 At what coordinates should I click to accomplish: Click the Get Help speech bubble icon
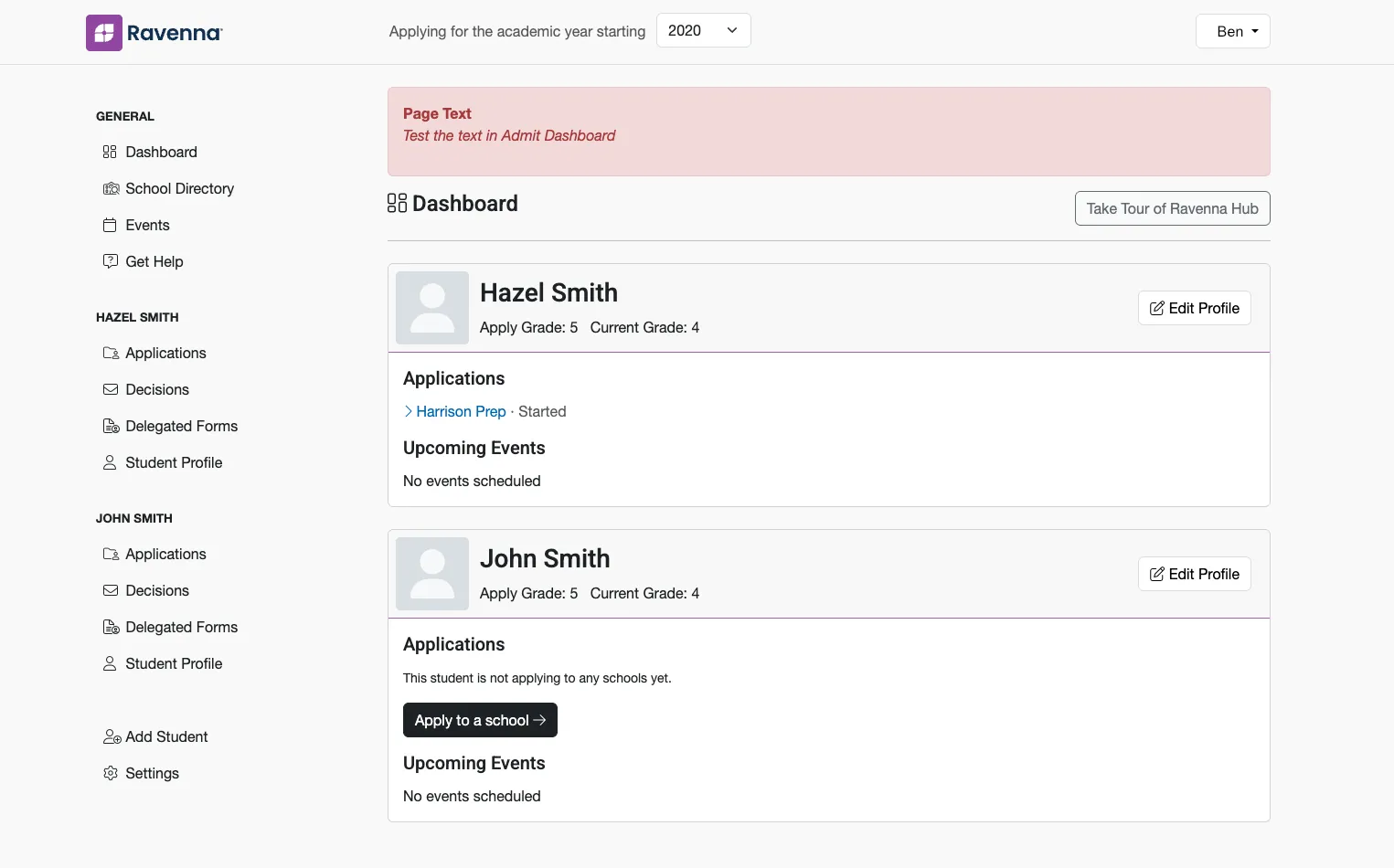point(111,261)
